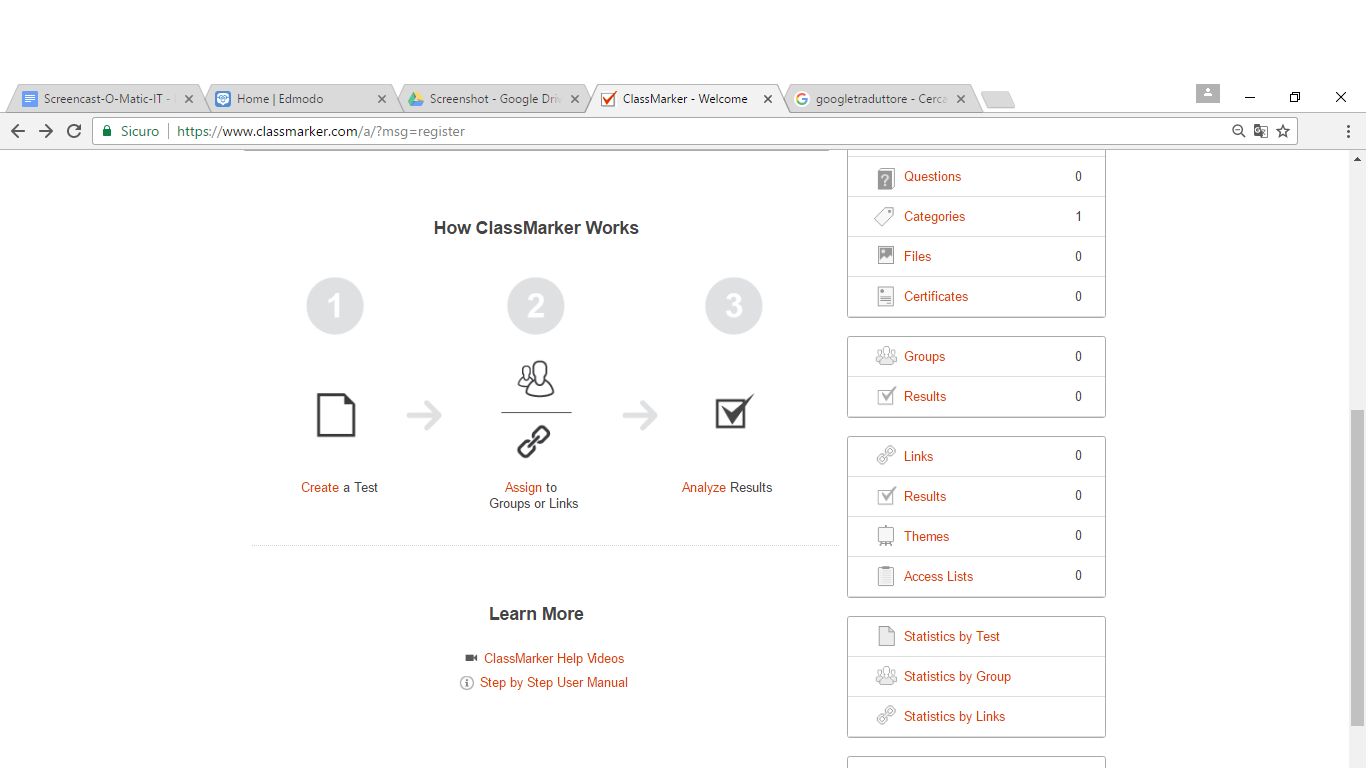Open the Categories link
Viewport: 1366px width, 768px height.
pyautogui.click(x=934, y=217)
